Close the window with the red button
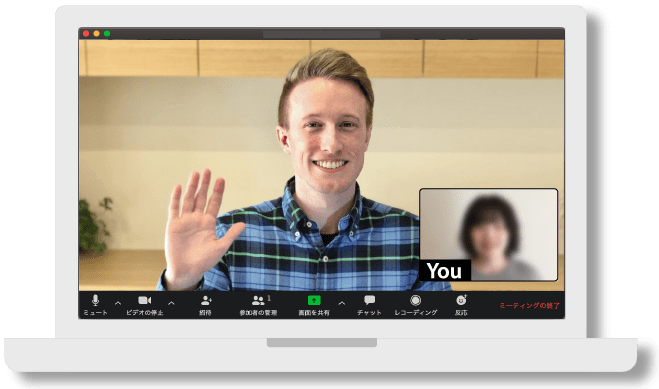The image size is (659, 389). point(86,34)
